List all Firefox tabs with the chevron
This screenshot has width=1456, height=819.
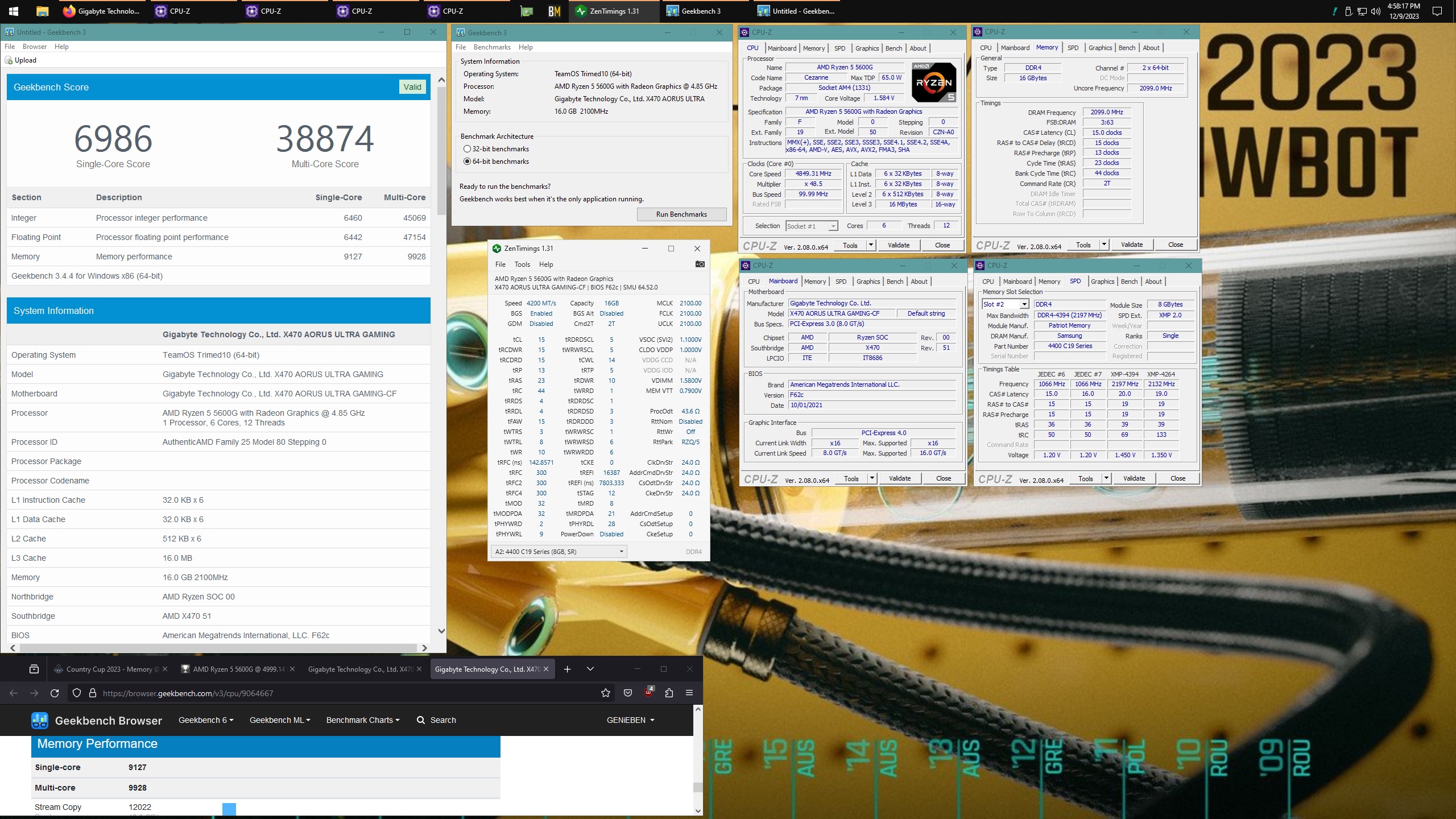click(x=590, y=669)
